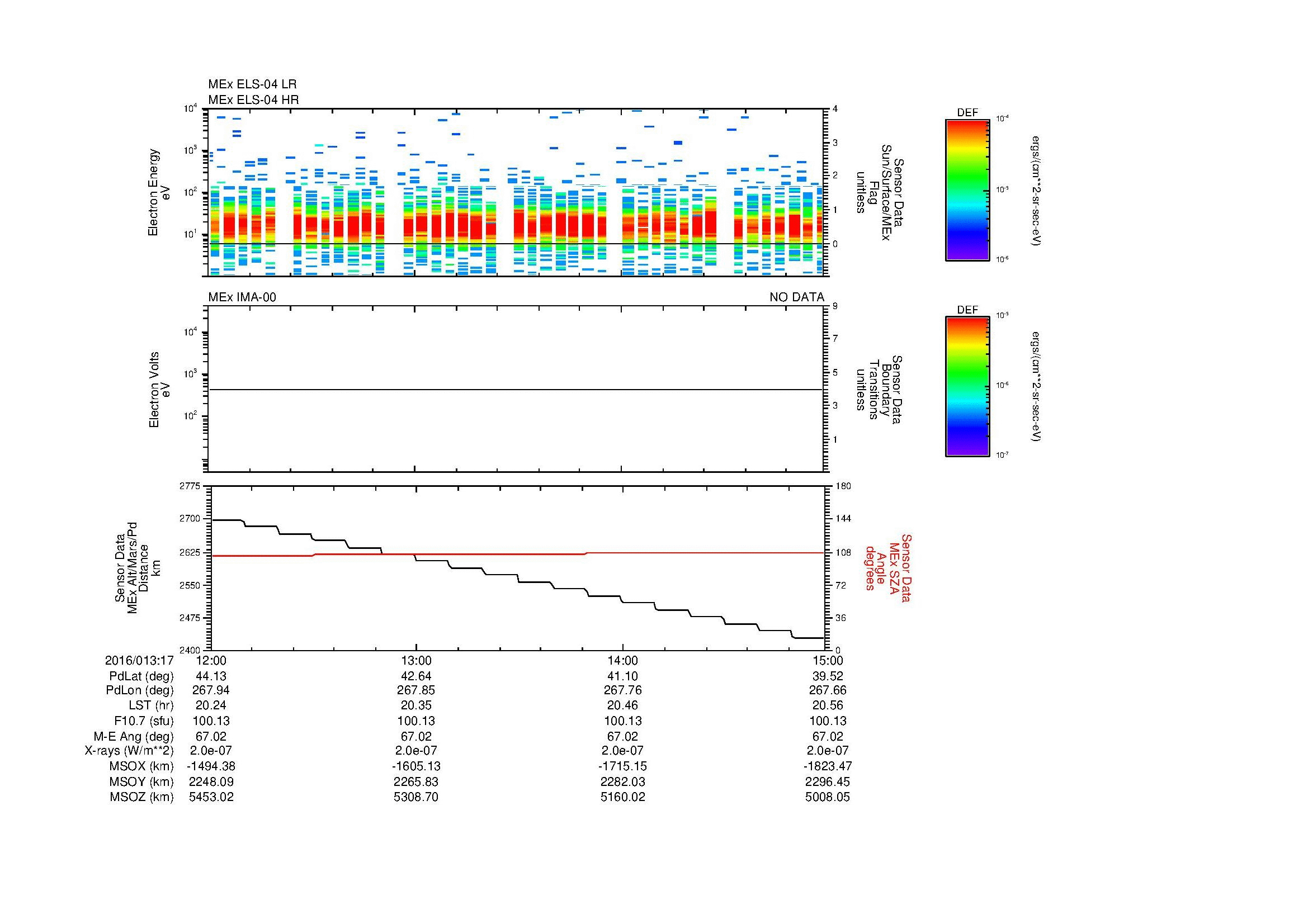Click the MSOZ (km) row label
This screenshot has width=1308, height=924.
(141, 797)
